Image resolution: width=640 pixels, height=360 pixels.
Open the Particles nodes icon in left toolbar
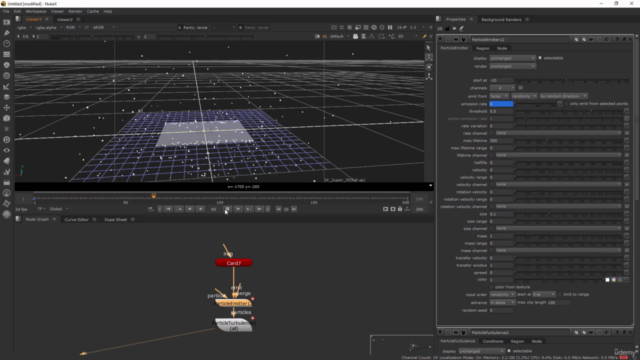(x=7, y=129)
